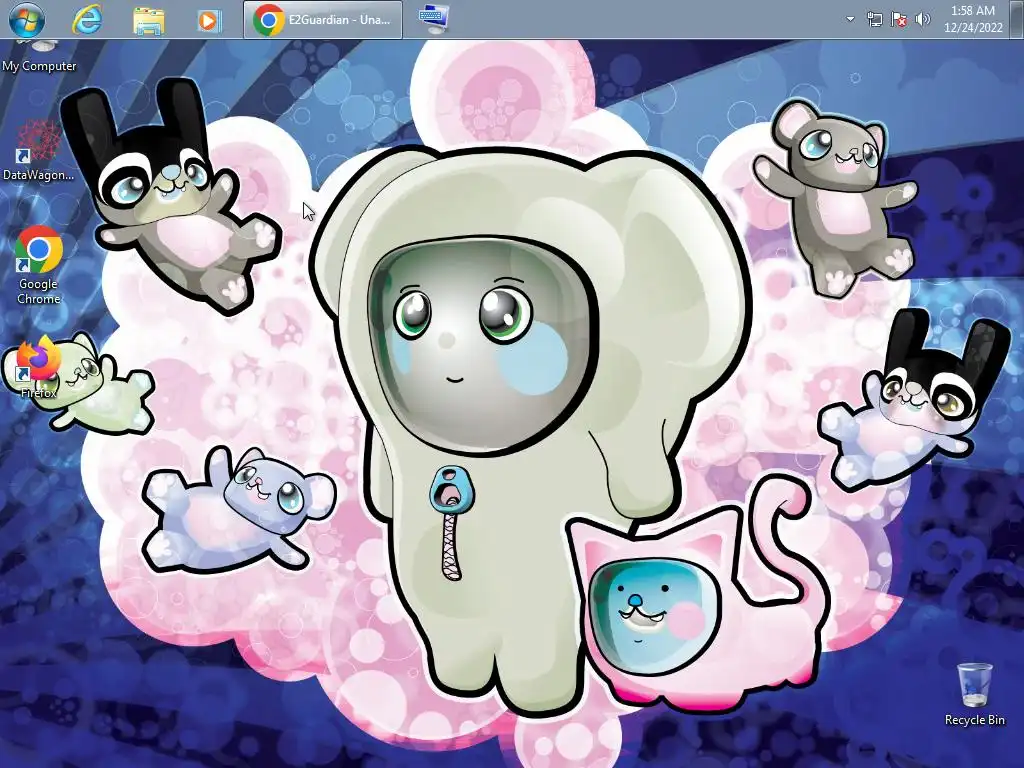Open the Action Center flag icon
The image size is (1024, 768).
[x=899, y=20]
